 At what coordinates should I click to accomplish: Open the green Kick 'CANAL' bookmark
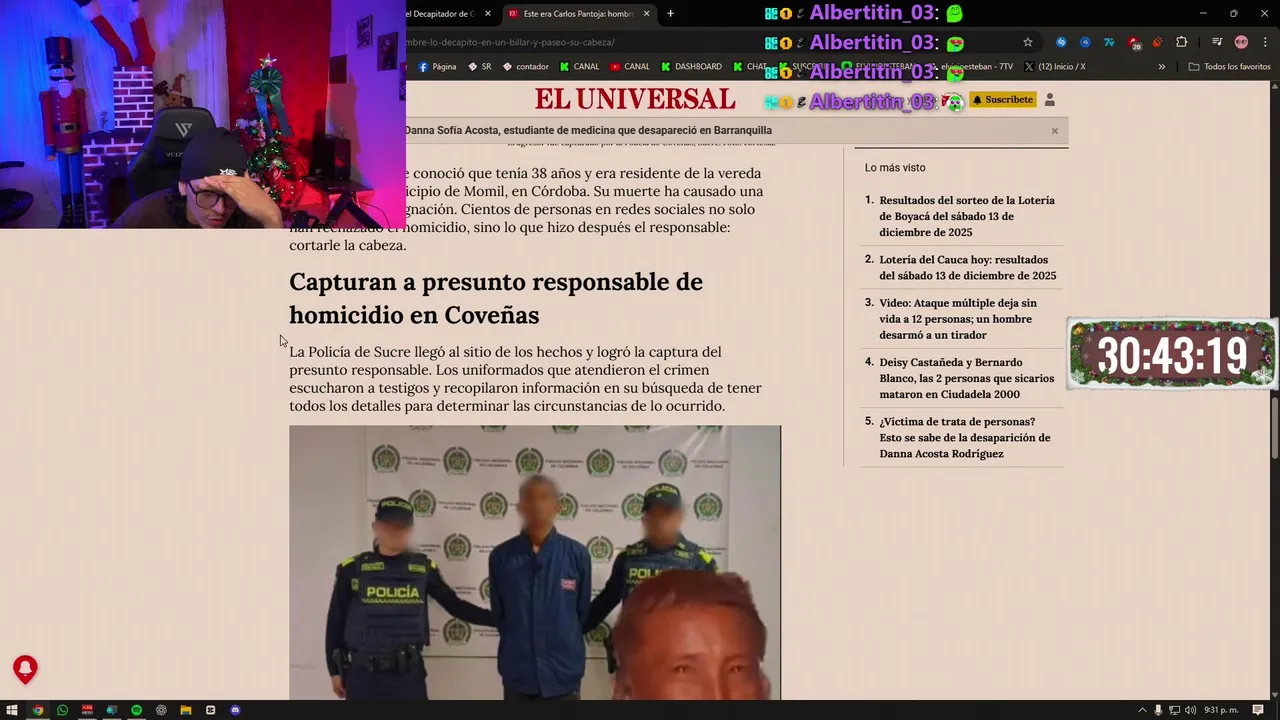[580, 67]
